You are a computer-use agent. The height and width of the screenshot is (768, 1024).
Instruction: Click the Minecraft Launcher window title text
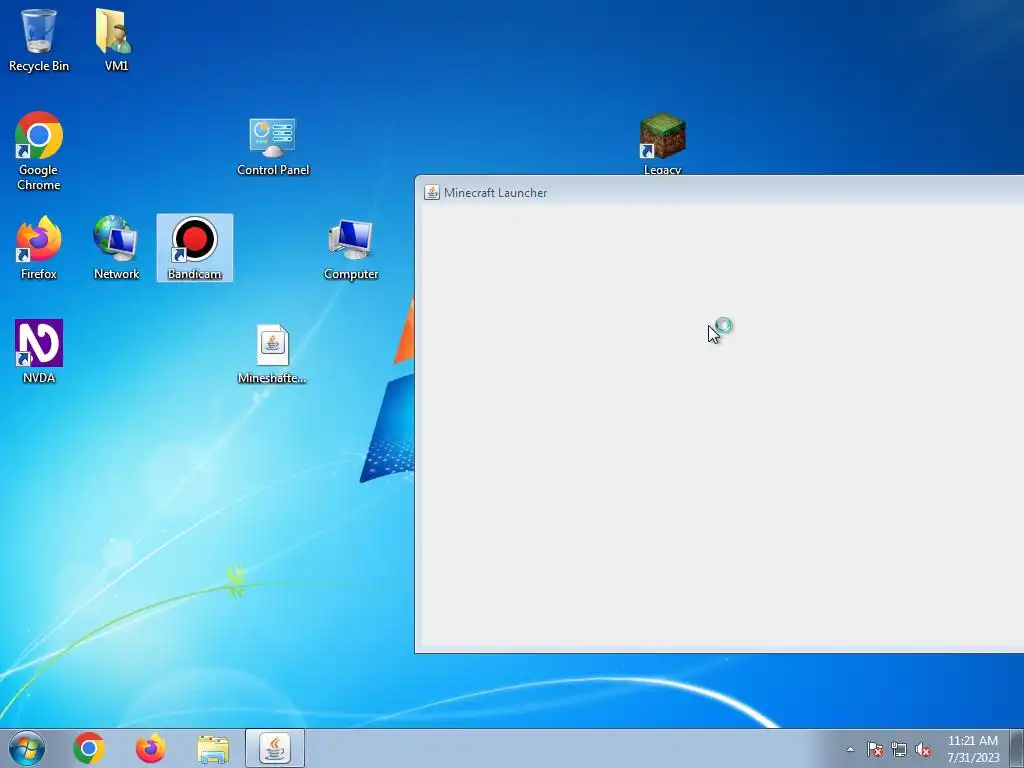click(496, 193)
